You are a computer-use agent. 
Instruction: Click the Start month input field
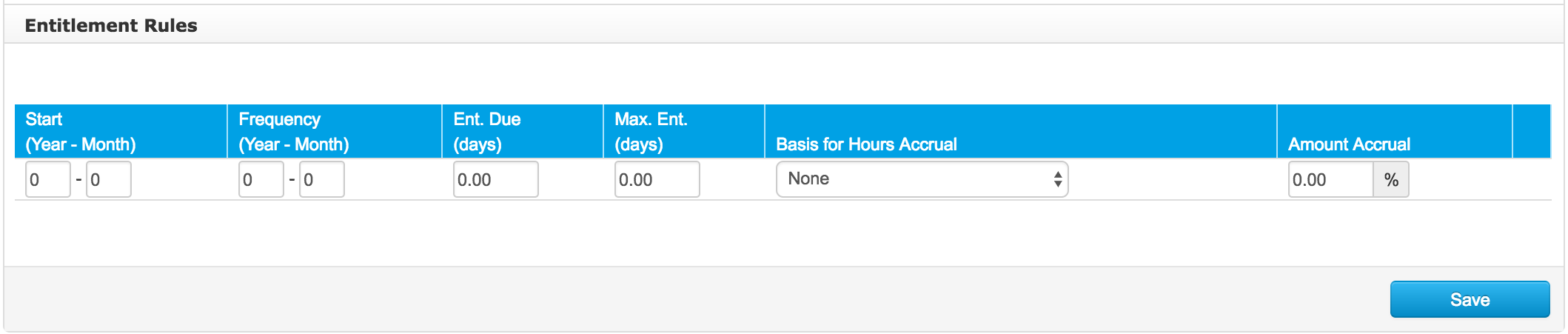[x=109, y=179]
